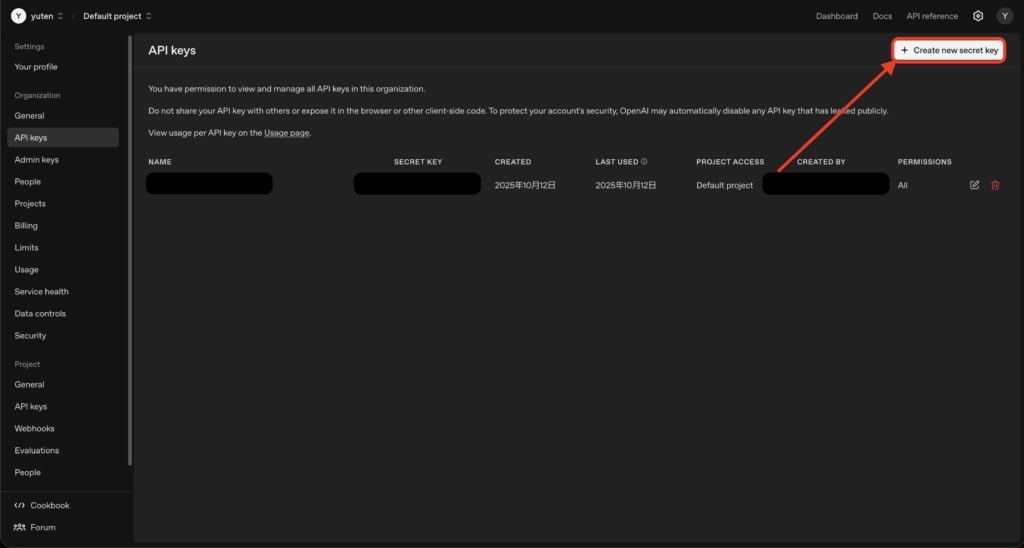Open API reference in the top navigation
Screen dimensions: 1024x548
point(932,16)
